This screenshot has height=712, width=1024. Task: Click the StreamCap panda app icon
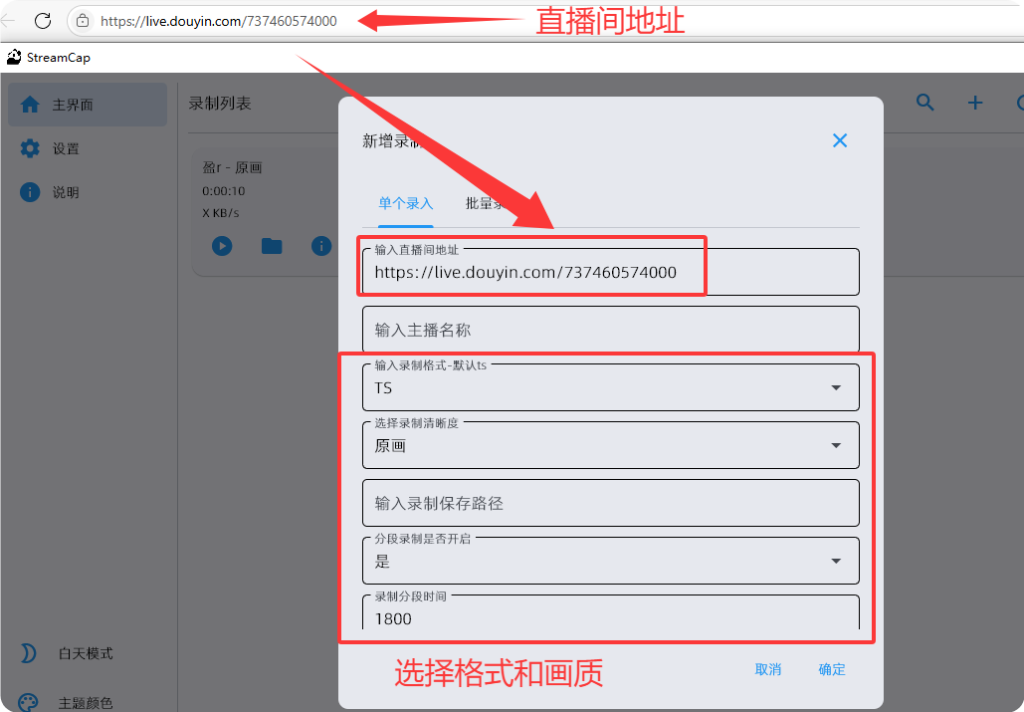pyautogui.click(x=14, y=57)
